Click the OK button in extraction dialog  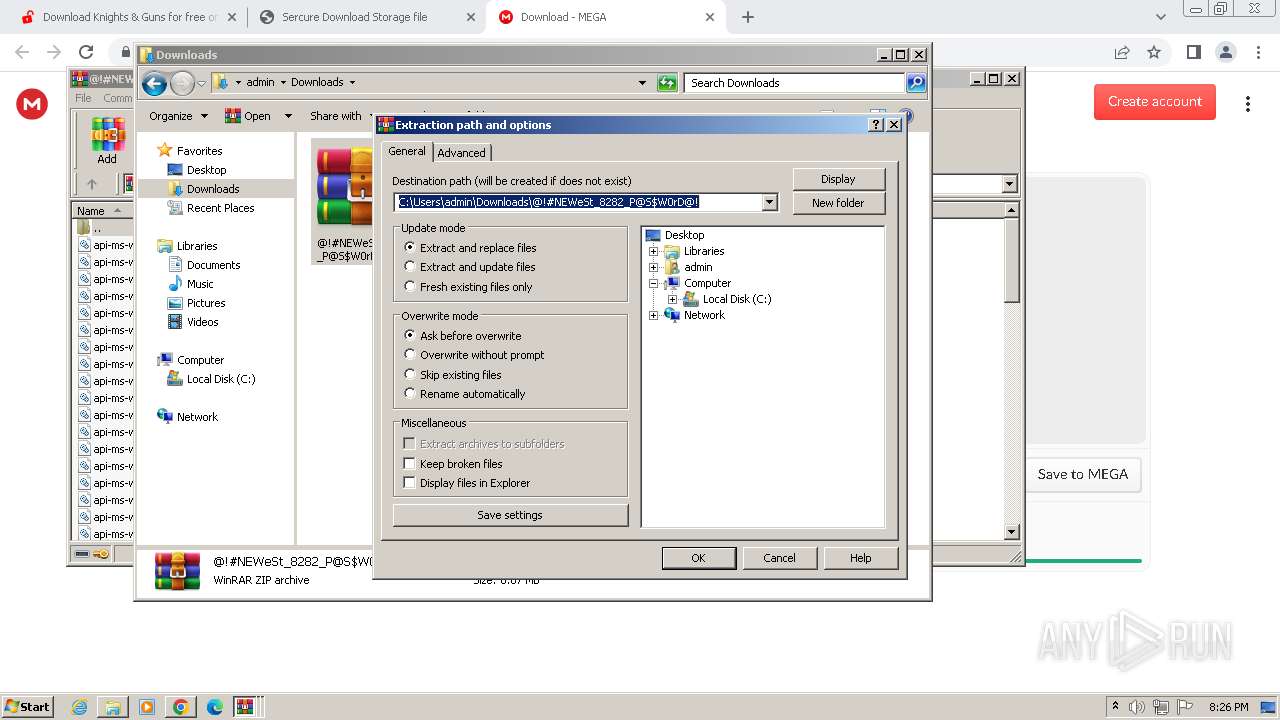pyautogui.click(x=698, y=558)
